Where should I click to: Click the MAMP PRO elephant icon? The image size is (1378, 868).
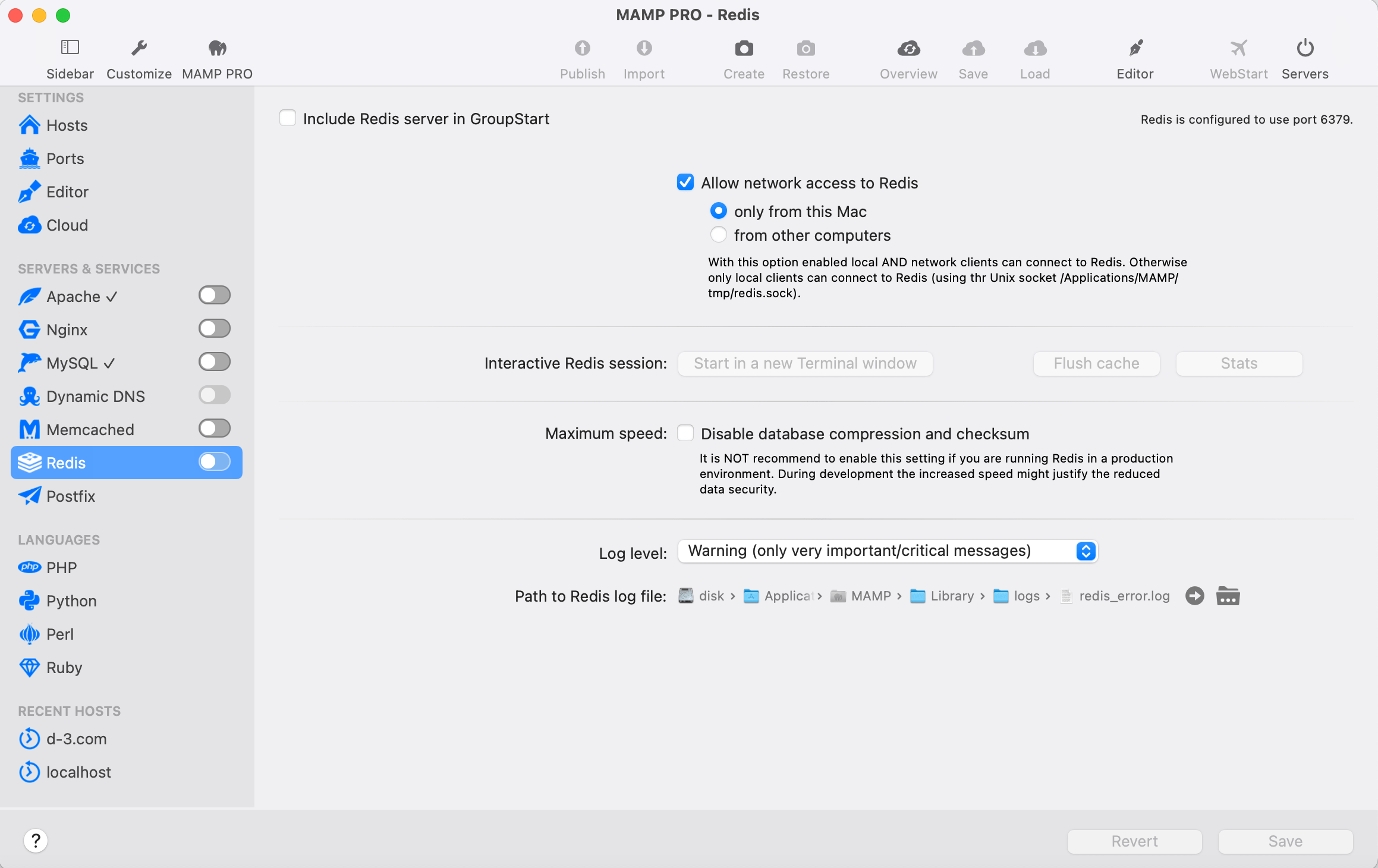218,48
